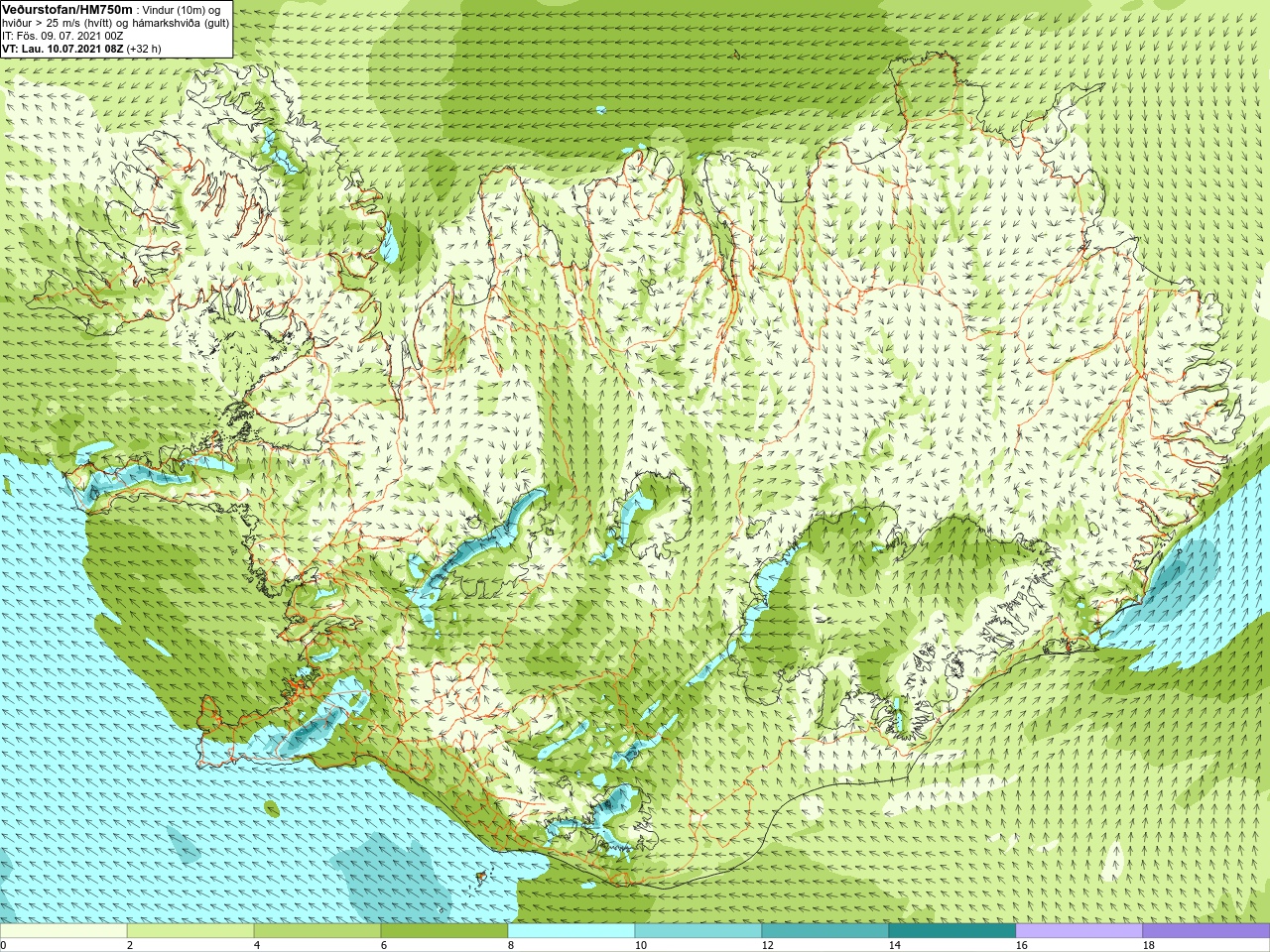Click the '0' legend scale label
Image resolution: width=1270 pixels, height=952 pixels.
coord(3,945)
